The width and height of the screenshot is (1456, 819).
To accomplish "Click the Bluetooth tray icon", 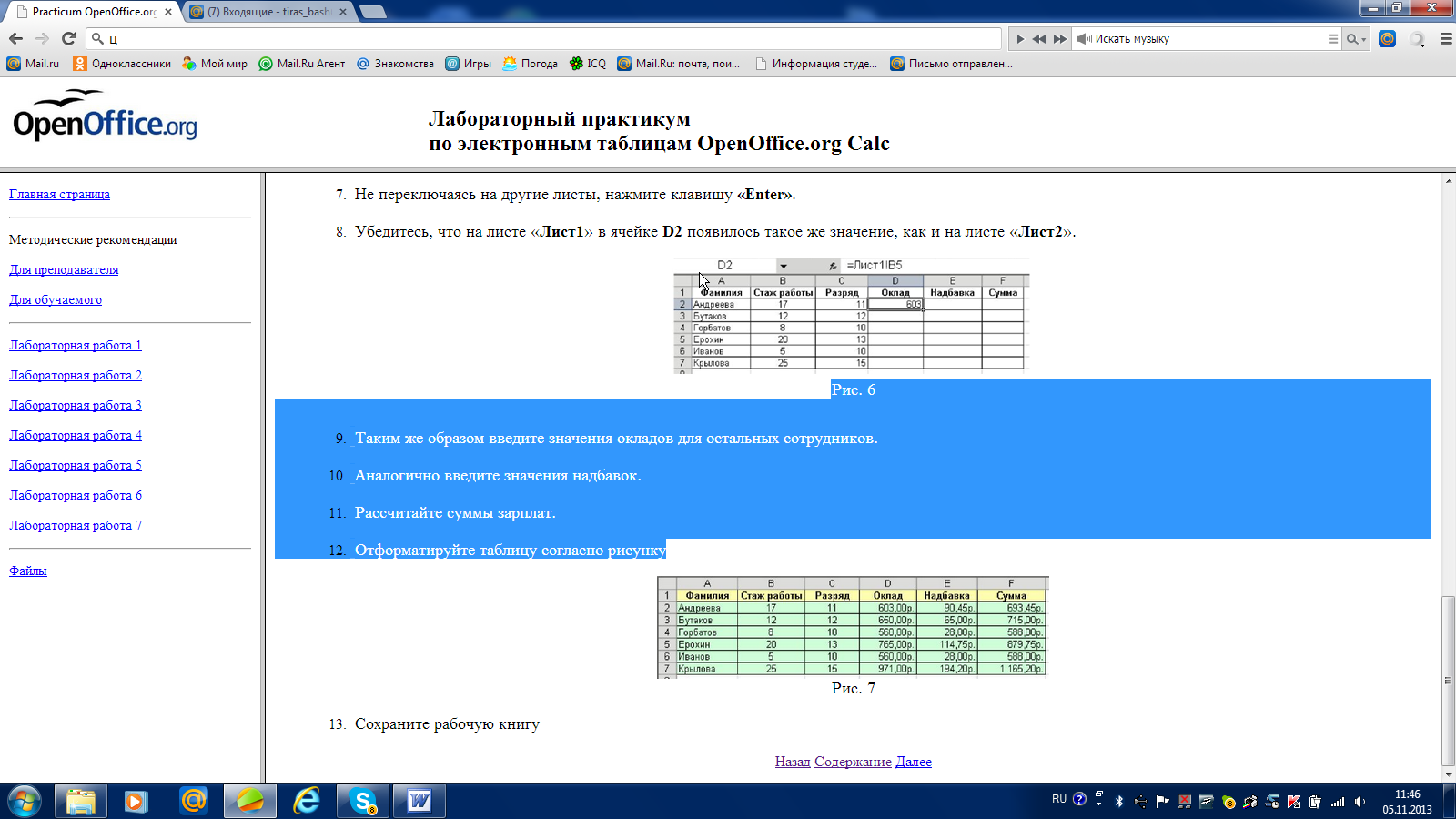I will [1119, 802].
